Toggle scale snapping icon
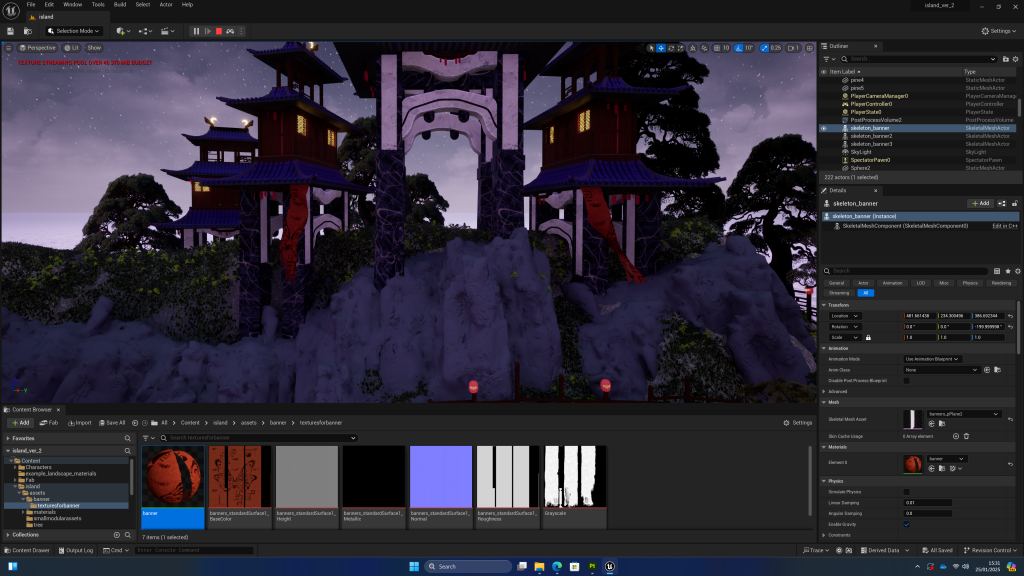This screenshot has width=1024, height=576. (764, 48)
